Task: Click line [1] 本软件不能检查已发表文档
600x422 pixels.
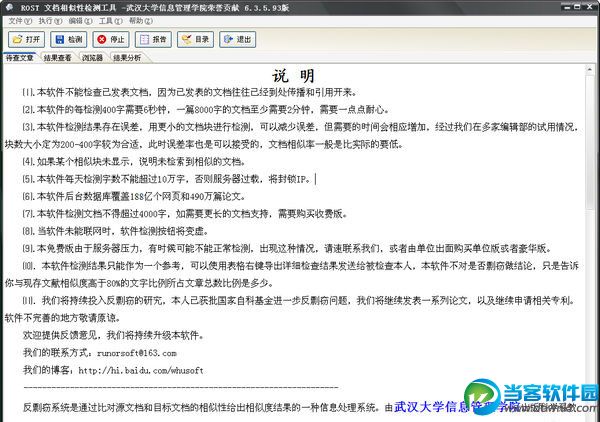Action: (190, 92)
